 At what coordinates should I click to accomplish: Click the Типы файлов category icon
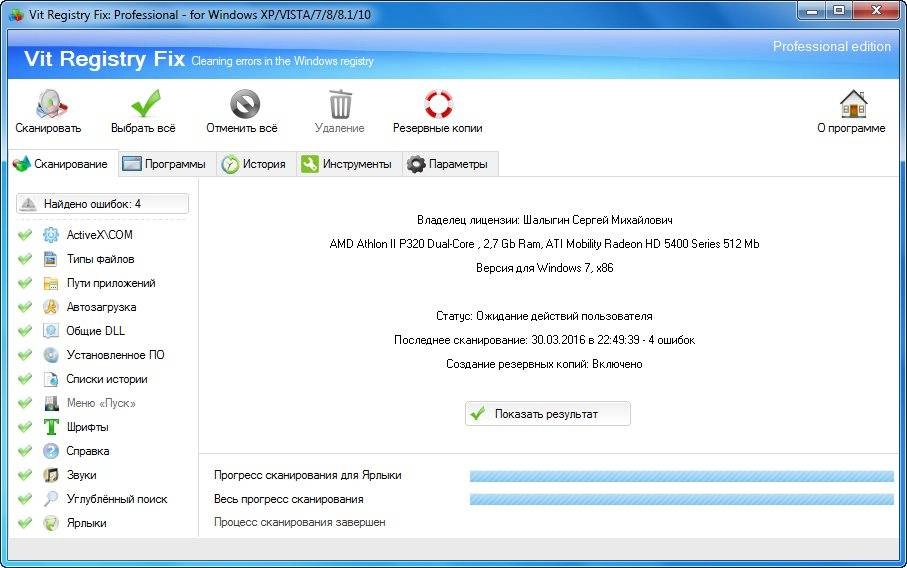[x=51, y=259]
